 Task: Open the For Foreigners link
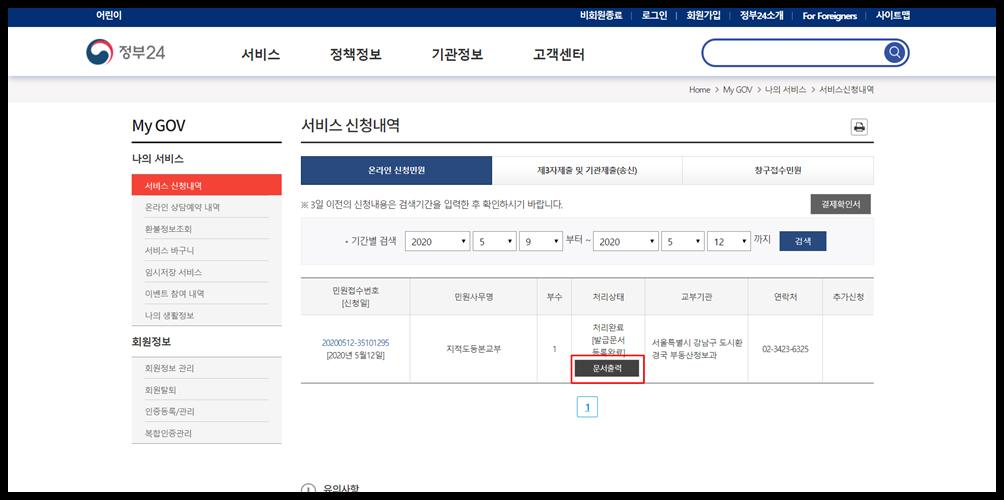(x=830, y=15)
